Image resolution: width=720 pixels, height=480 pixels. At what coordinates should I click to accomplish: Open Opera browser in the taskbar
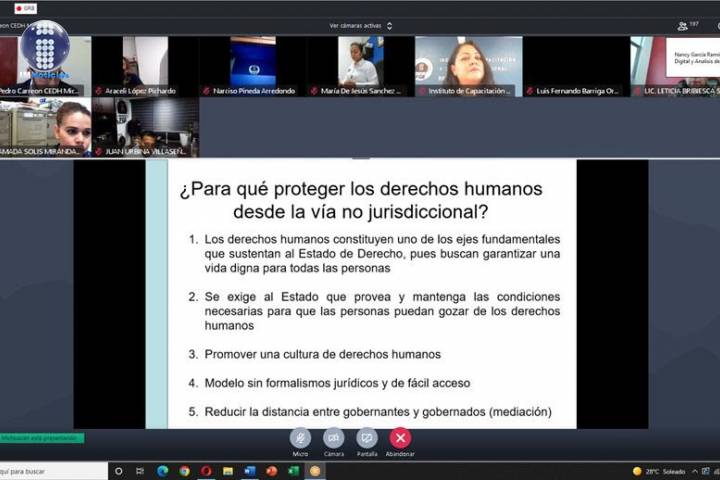coord(206,471)
